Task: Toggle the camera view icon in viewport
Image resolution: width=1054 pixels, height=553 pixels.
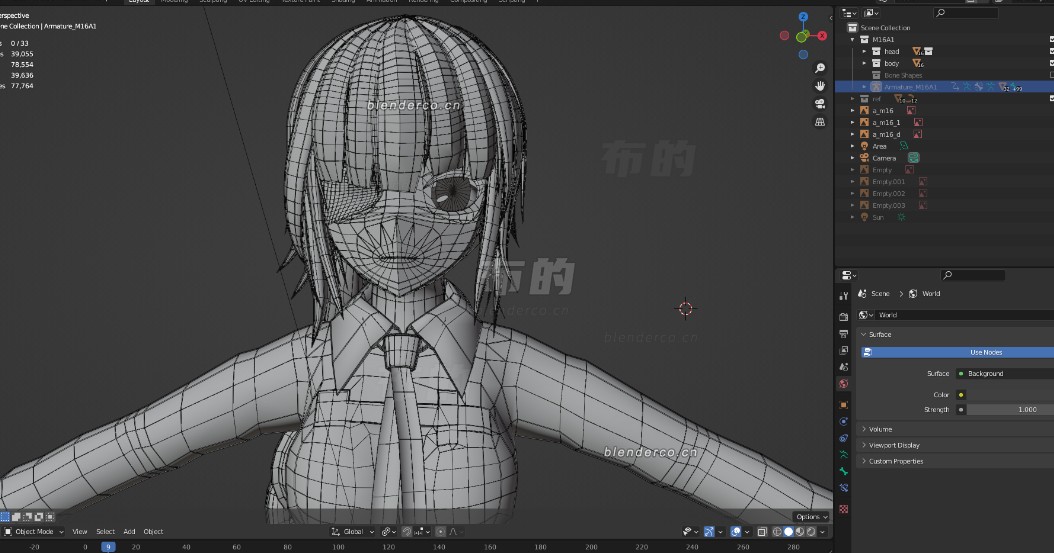Action: 819,104
